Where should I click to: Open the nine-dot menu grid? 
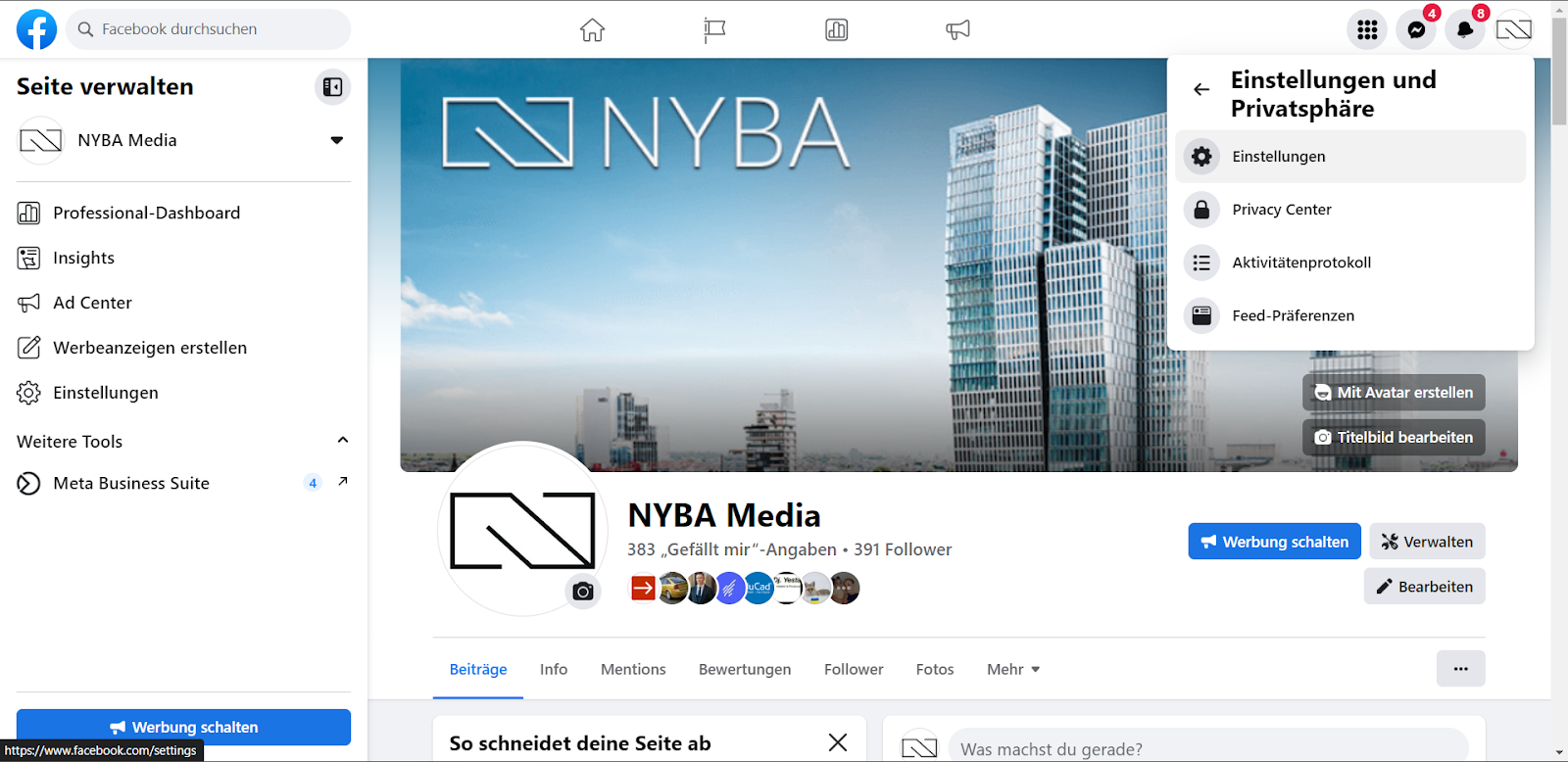tap(1367, 29)
